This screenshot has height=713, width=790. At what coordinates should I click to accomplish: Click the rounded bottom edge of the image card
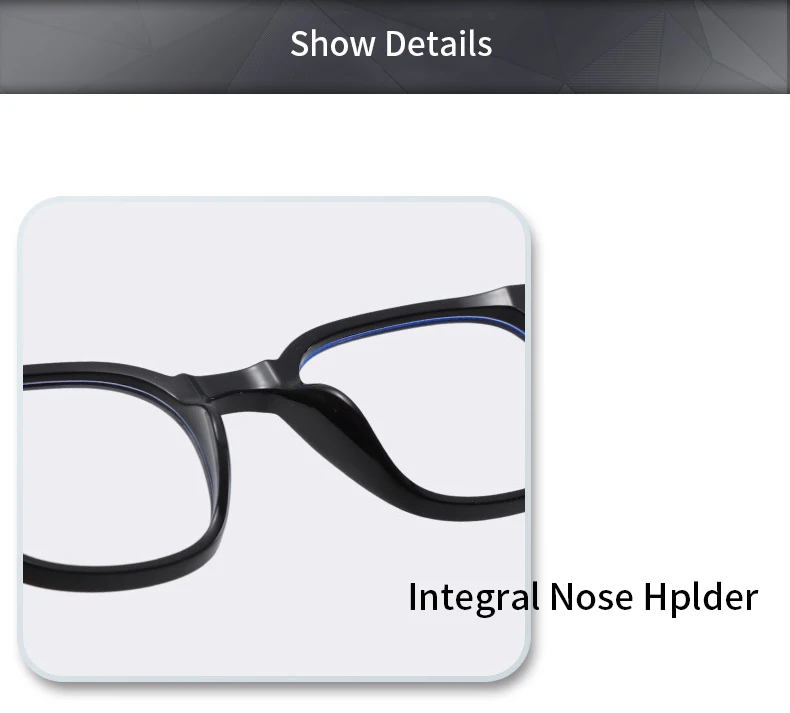tap(274, 678)
